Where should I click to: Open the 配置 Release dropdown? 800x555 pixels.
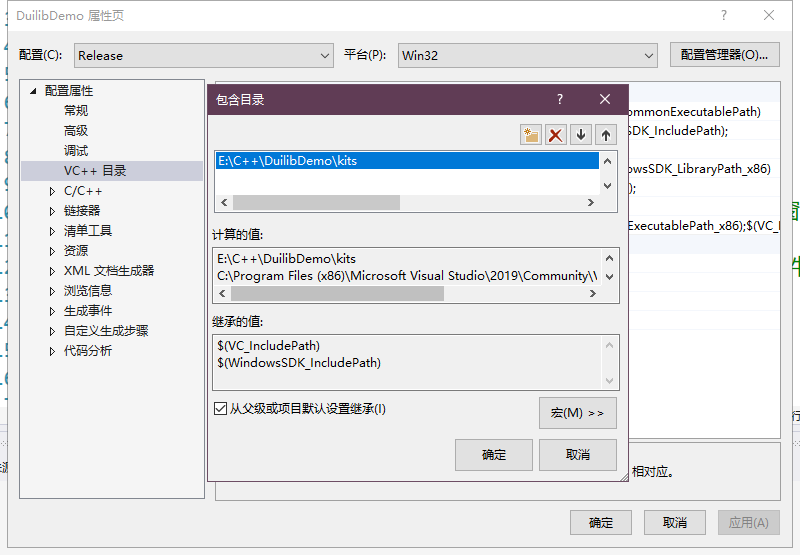pos(203,56)
